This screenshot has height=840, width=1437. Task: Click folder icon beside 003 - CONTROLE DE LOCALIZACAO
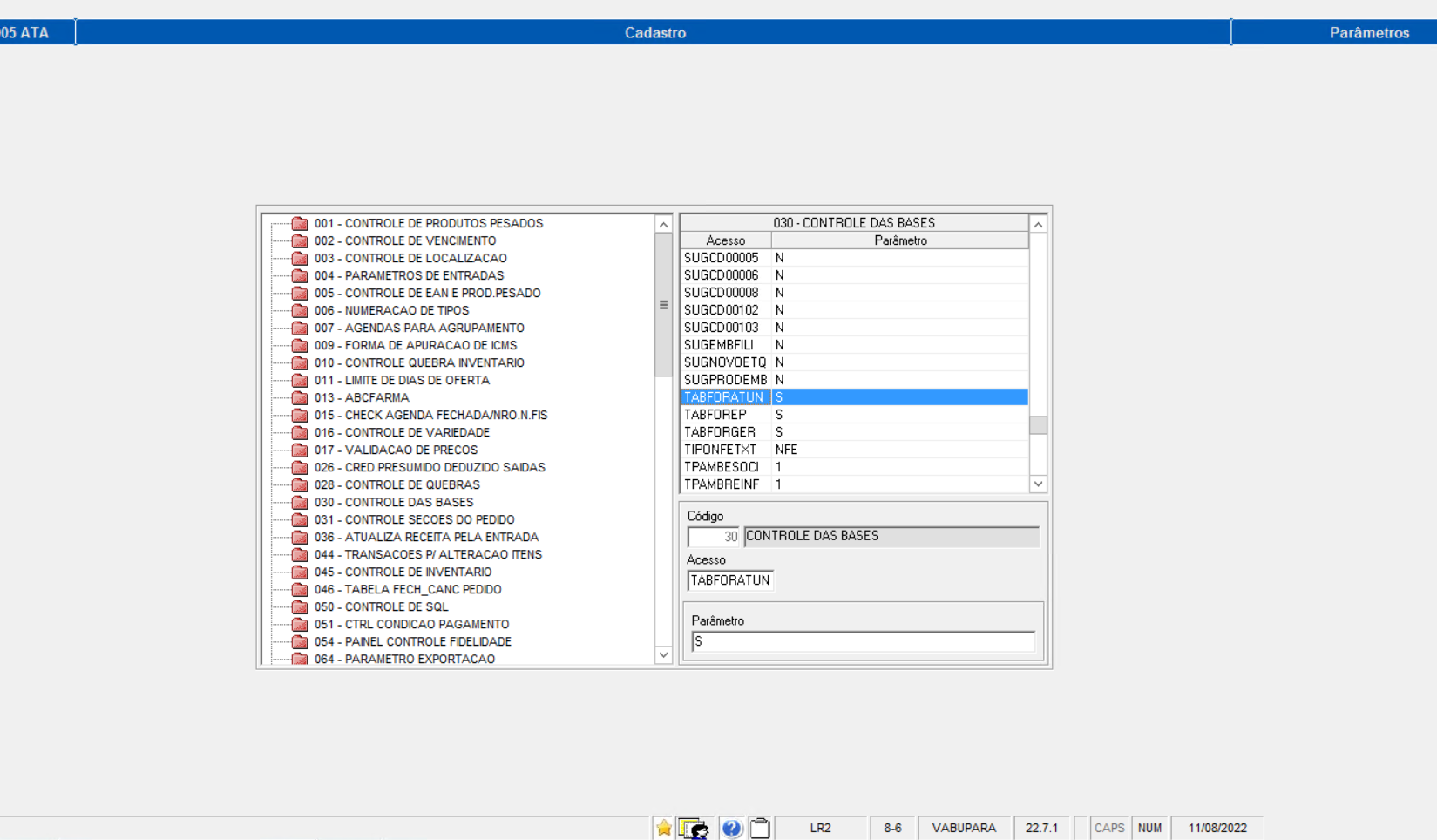(300, 259)
